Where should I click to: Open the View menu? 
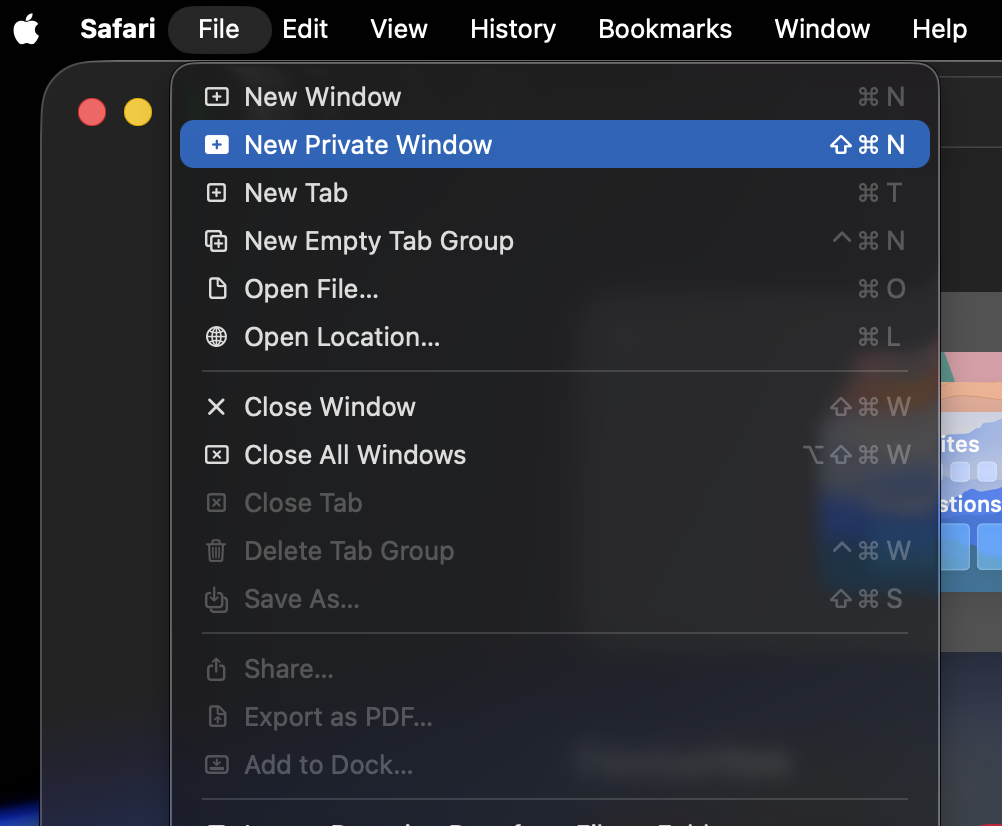[399, 29]
